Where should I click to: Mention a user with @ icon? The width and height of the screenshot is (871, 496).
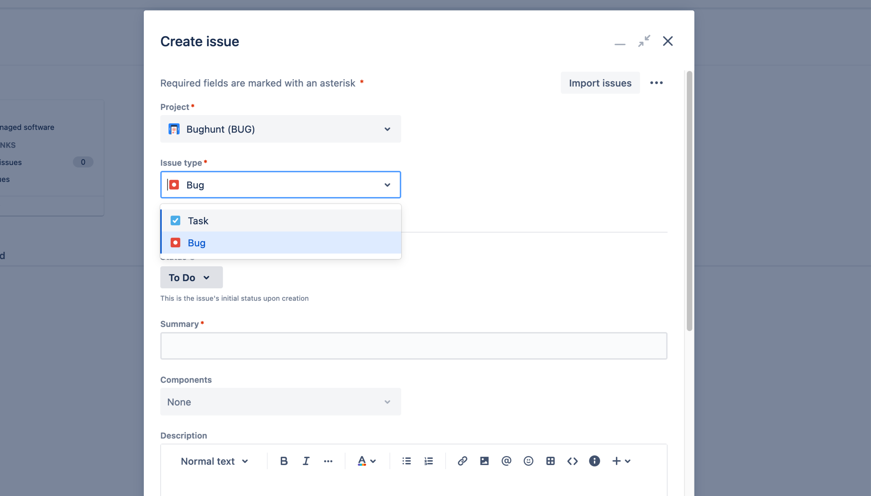(x=506, y=461)
